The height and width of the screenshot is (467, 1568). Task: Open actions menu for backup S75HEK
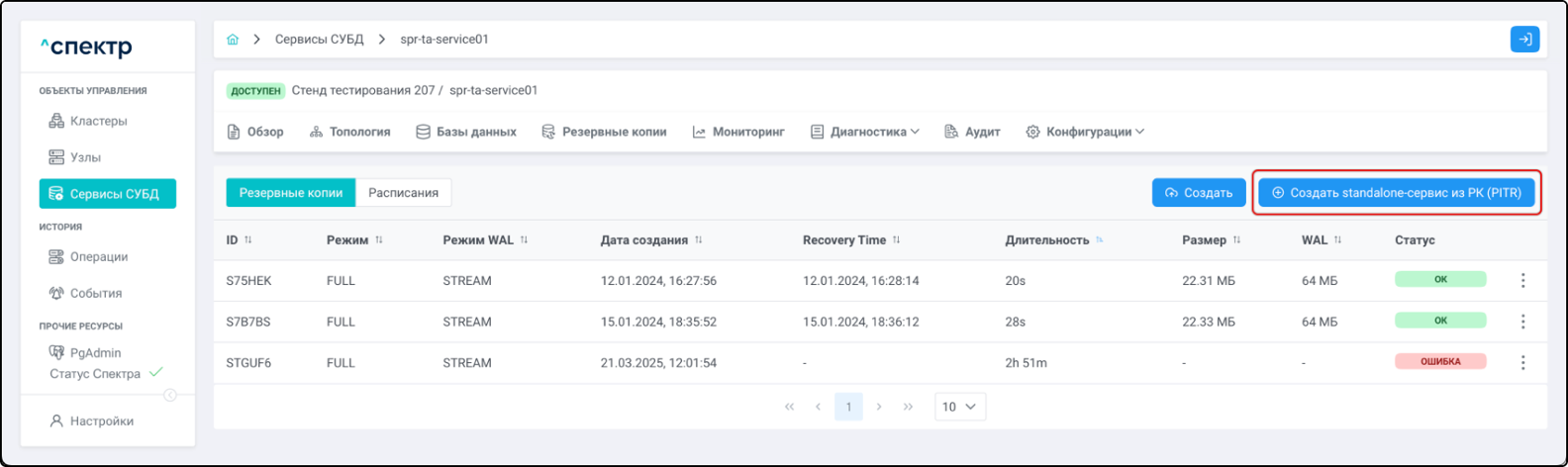[x=1522, y=281]
